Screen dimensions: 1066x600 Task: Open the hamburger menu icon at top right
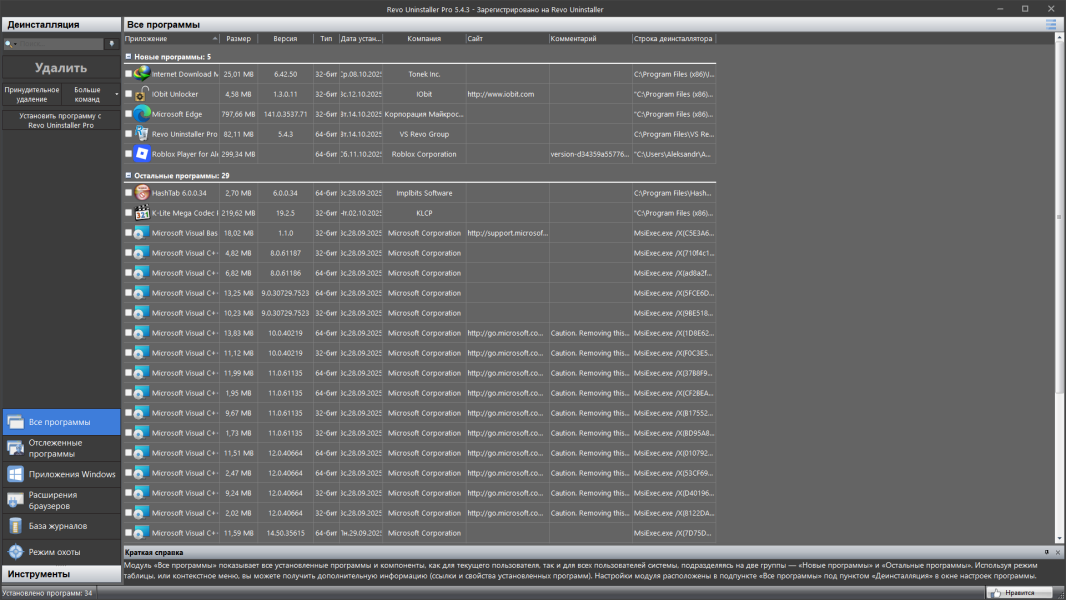1050,25
